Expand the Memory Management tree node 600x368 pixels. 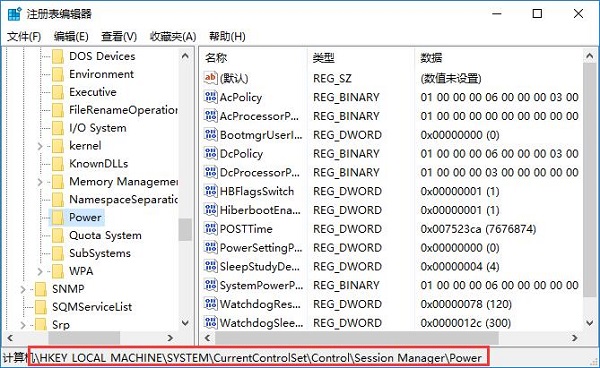[x=40, y=182]
